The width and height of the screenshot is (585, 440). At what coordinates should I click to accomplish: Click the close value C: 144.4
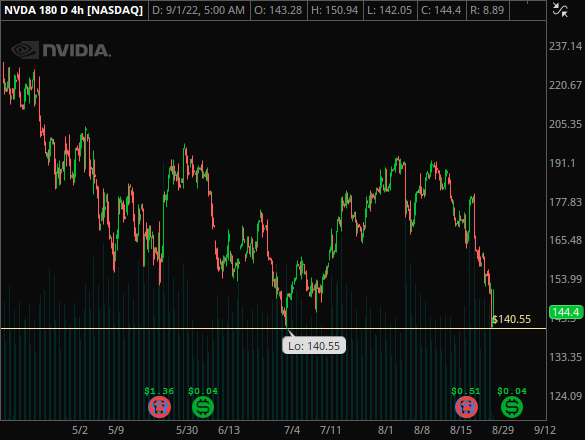pyautogui.click(x=441, y=10)
